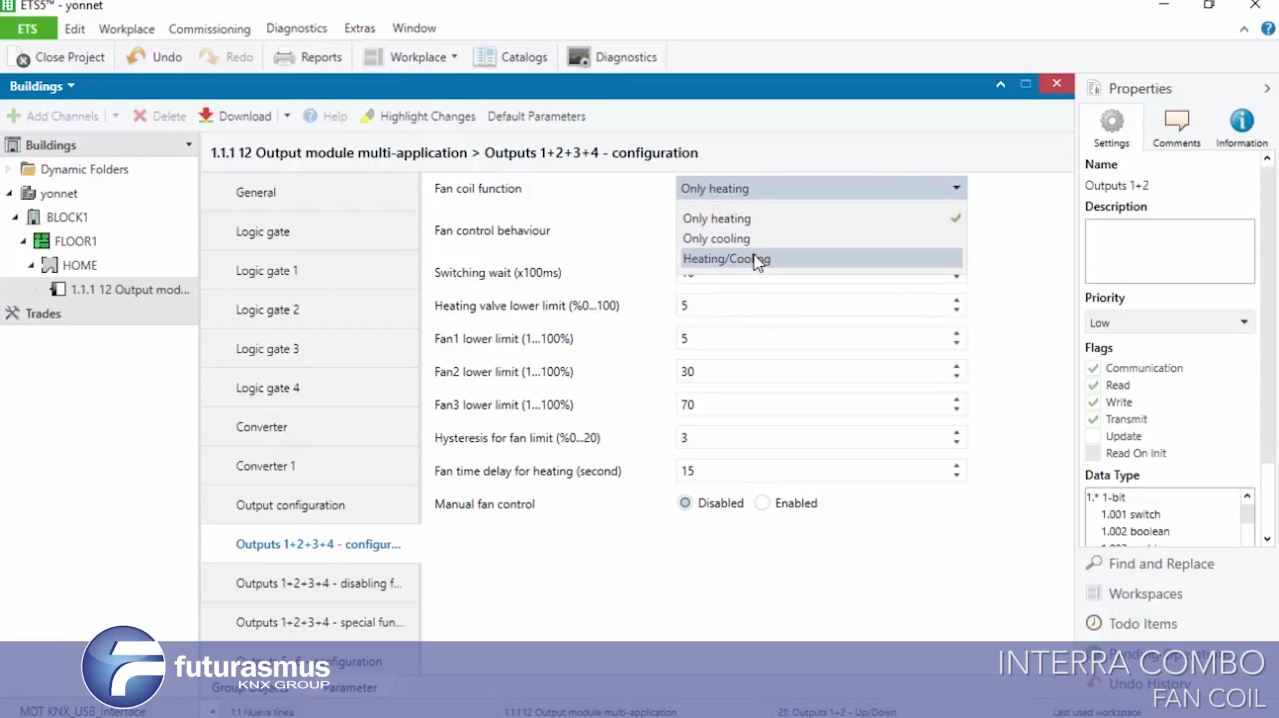The image size is (1279, 718).
Task: Open the Priority dropdown showing Low
Action: pos(1168,323)
